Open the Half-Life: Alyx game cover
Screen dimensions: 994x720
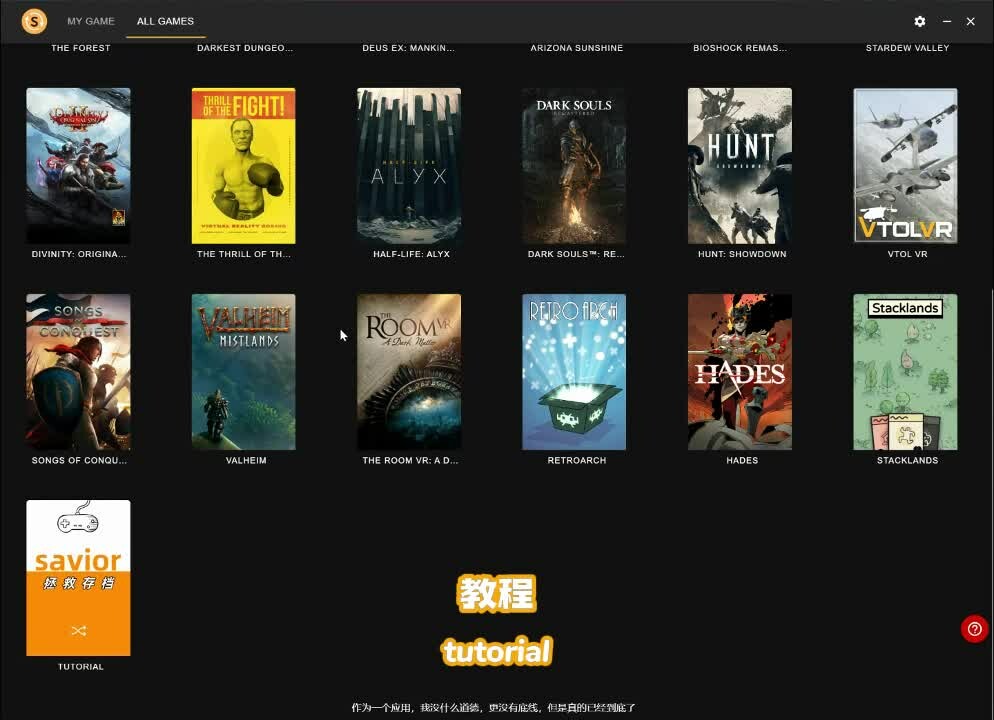[x=409, y=166]
